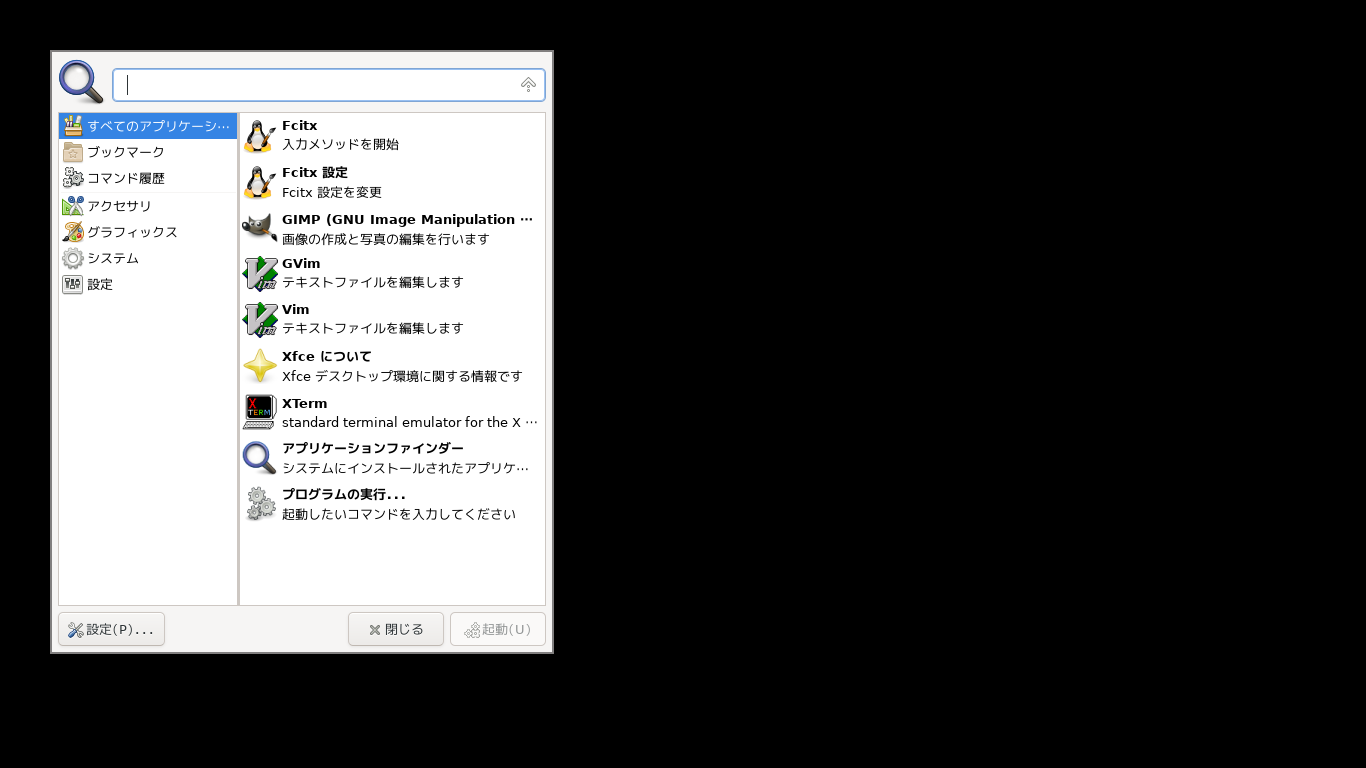Select 'システムにインストールされたアプリケ' description
The width and height of the screenshot is (1366, 768).
pos(405,468)
